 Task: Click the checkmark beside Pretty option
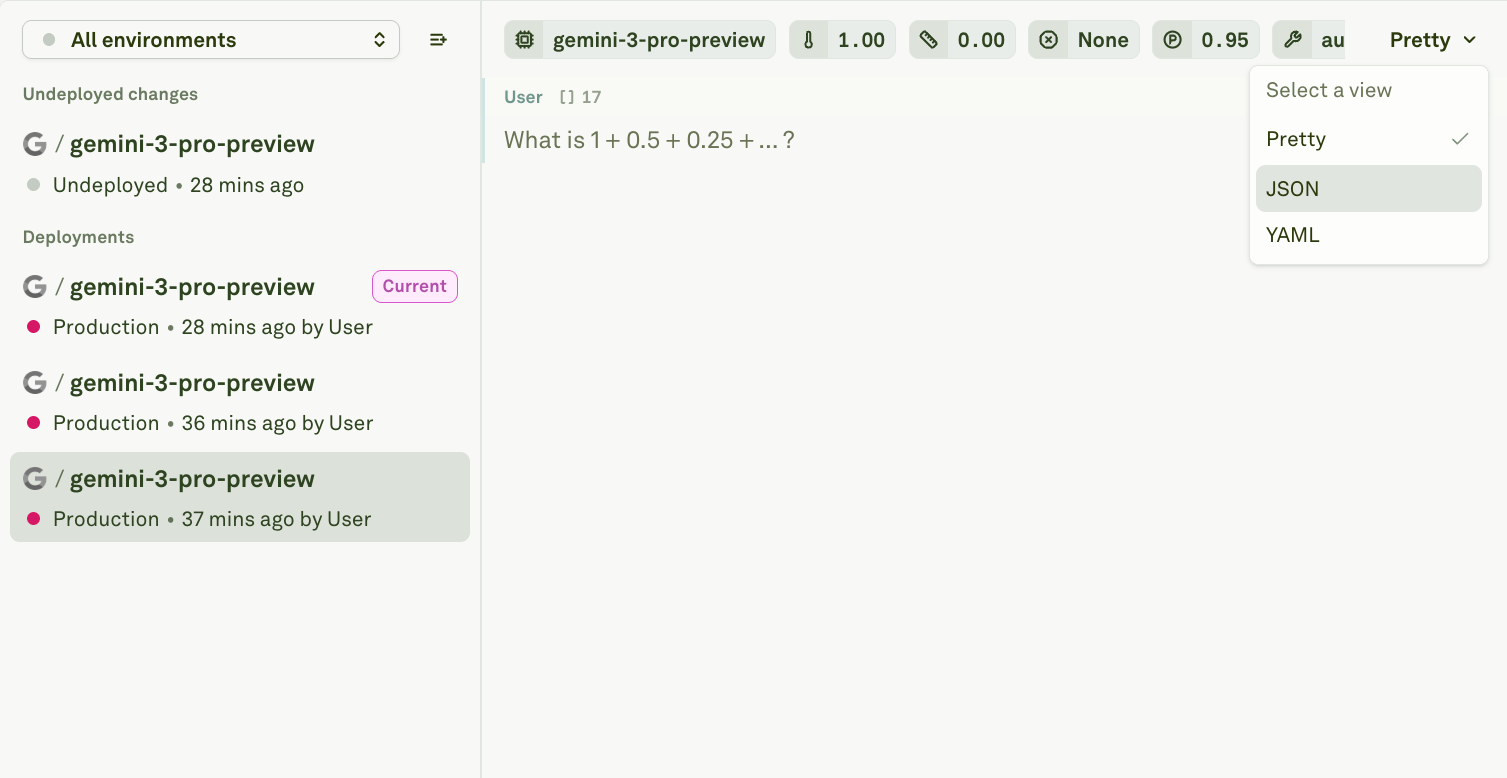pos(1460,139)
